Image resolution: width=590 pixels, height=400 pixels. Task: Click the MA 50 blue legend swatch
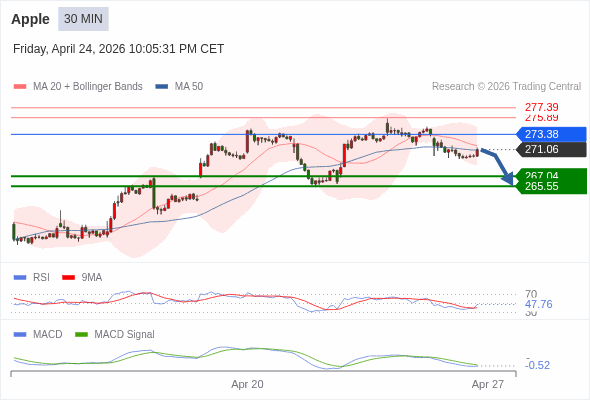tap(162, 87)
